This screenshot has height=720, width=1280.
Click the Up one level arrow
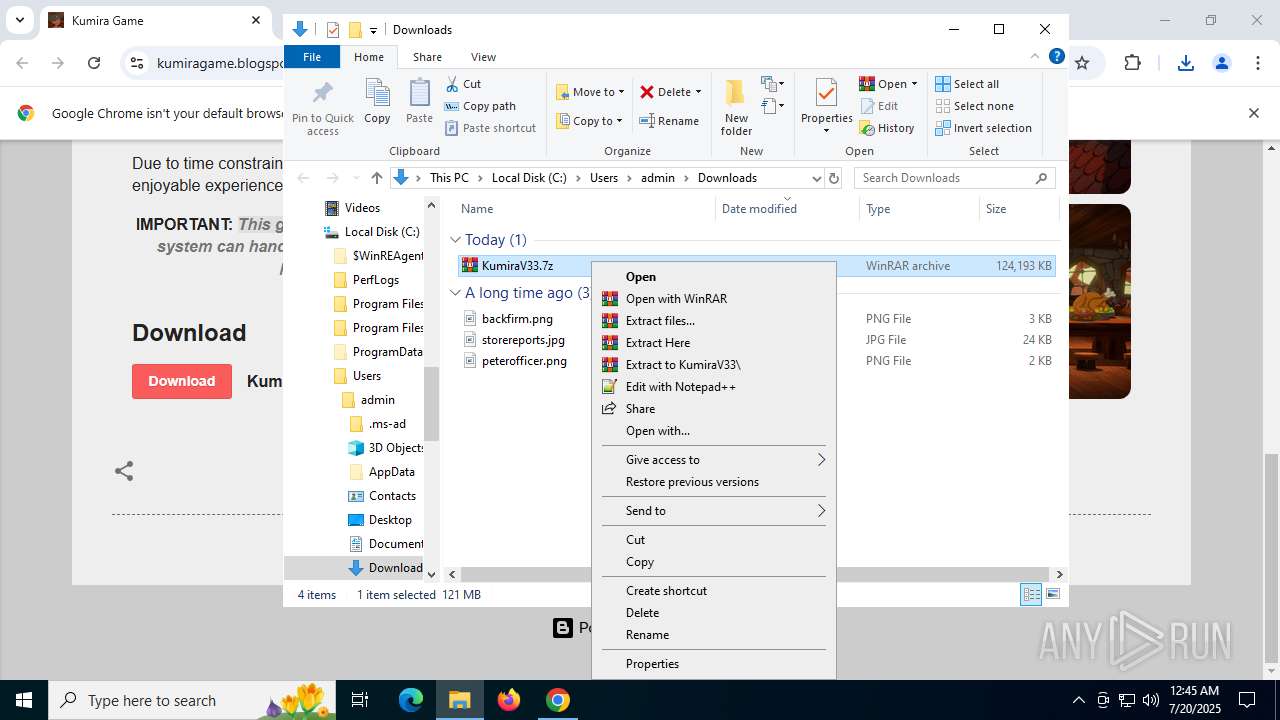(x=376, y=178)
